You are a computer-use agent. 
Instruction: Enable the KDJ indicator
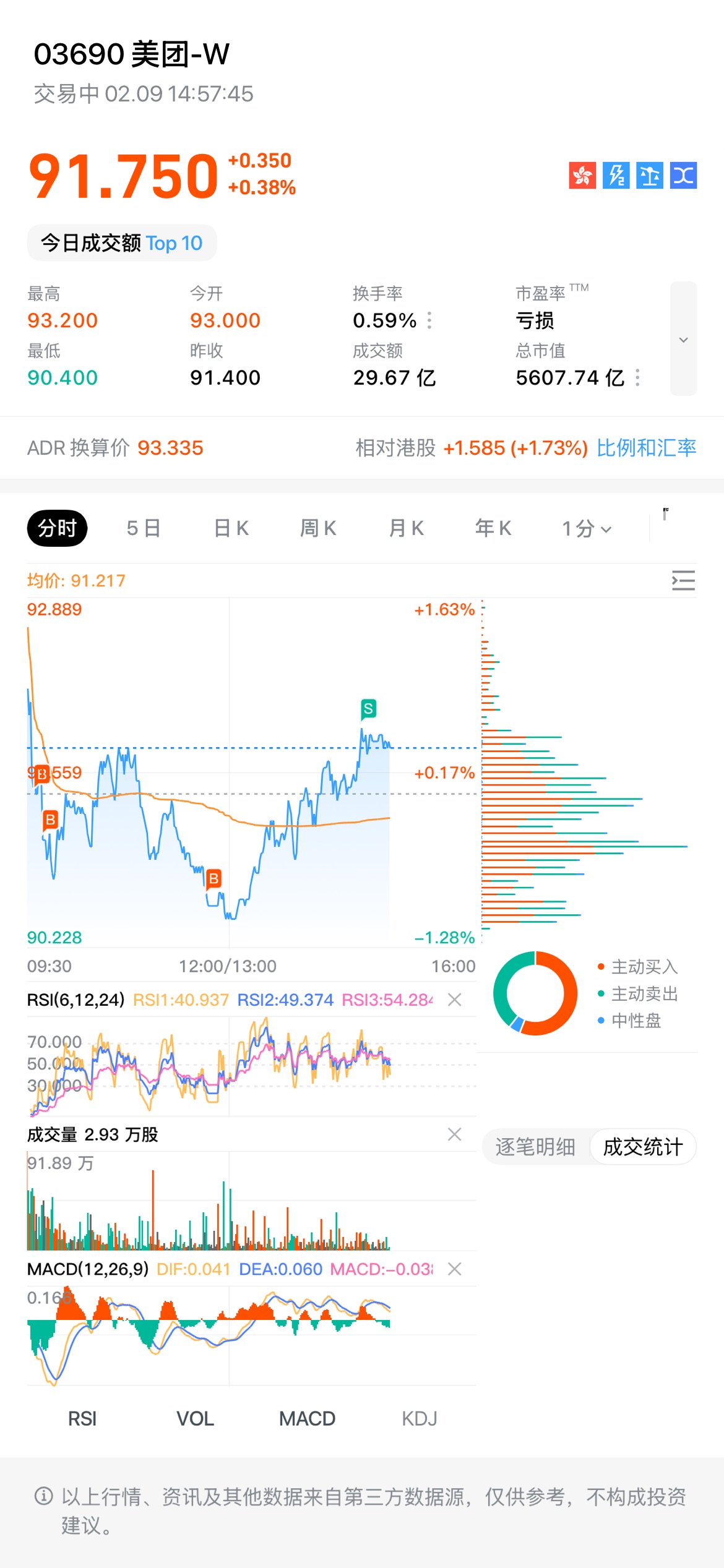(x=420, y=1418)
